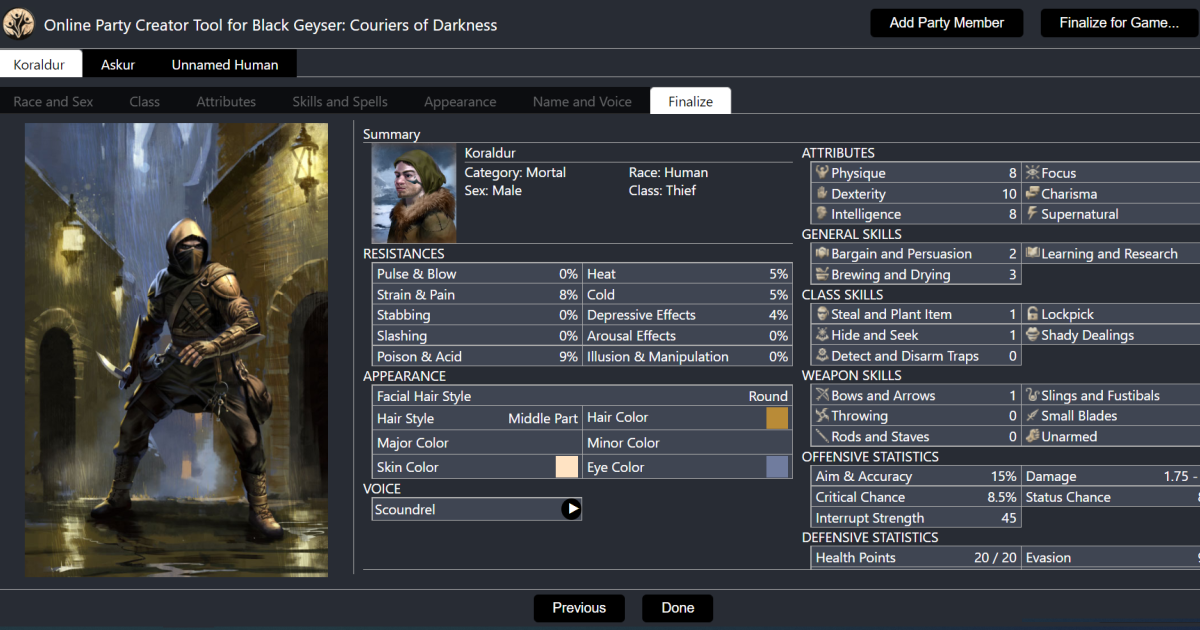The width and height of the screenshot is (1200, 630).
Task: Play the Scoundrel voice sample
Action: click(x=571, y=509)
